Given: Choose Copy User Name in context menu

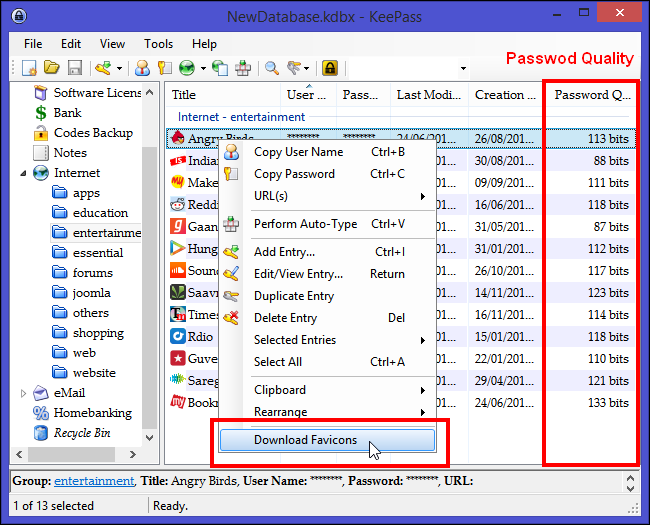Looking at the screenshot, I should click(x=327, y=152).
